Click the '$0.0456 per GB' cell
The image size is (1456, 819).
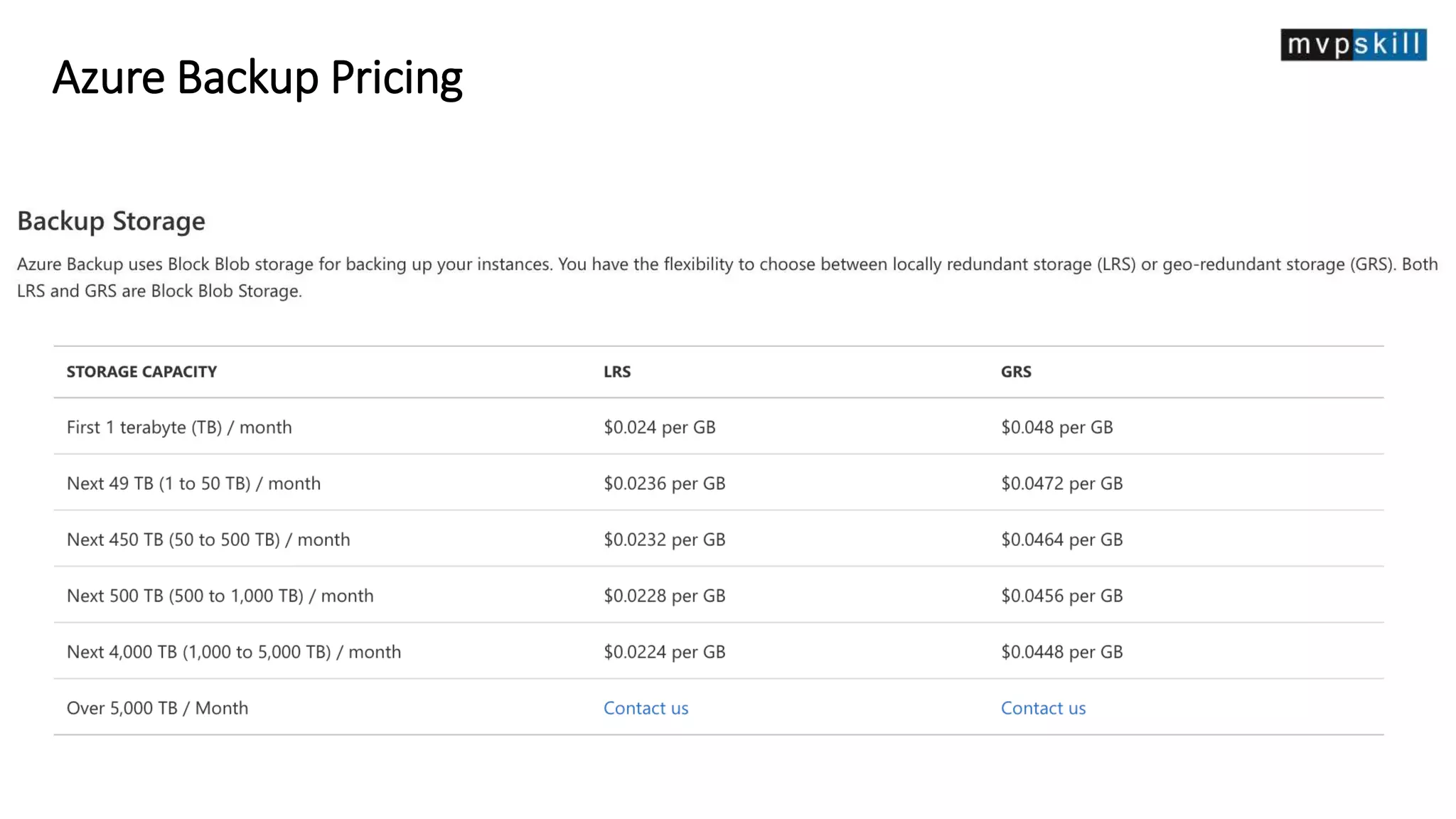pos(1061,596)
